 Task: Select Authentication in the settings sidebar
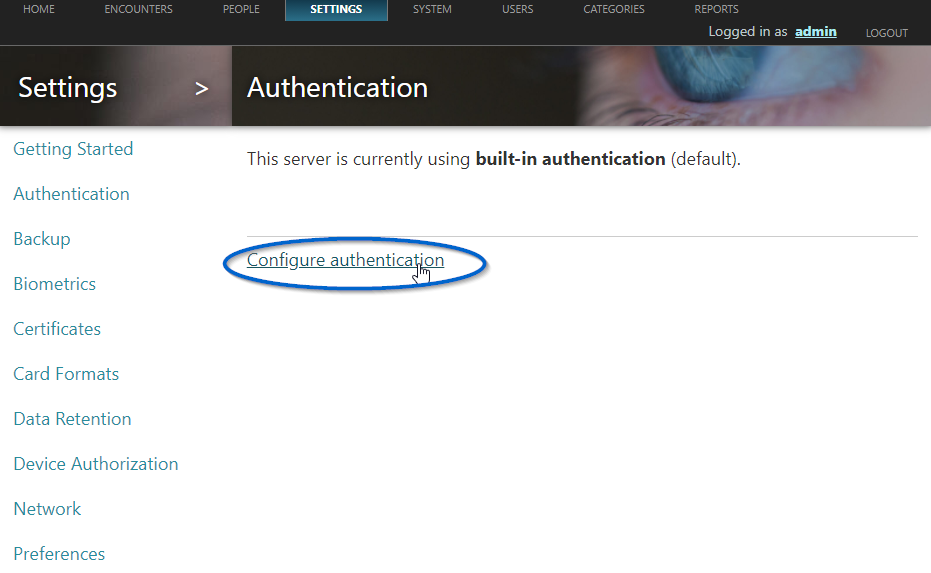pos(71,194)
